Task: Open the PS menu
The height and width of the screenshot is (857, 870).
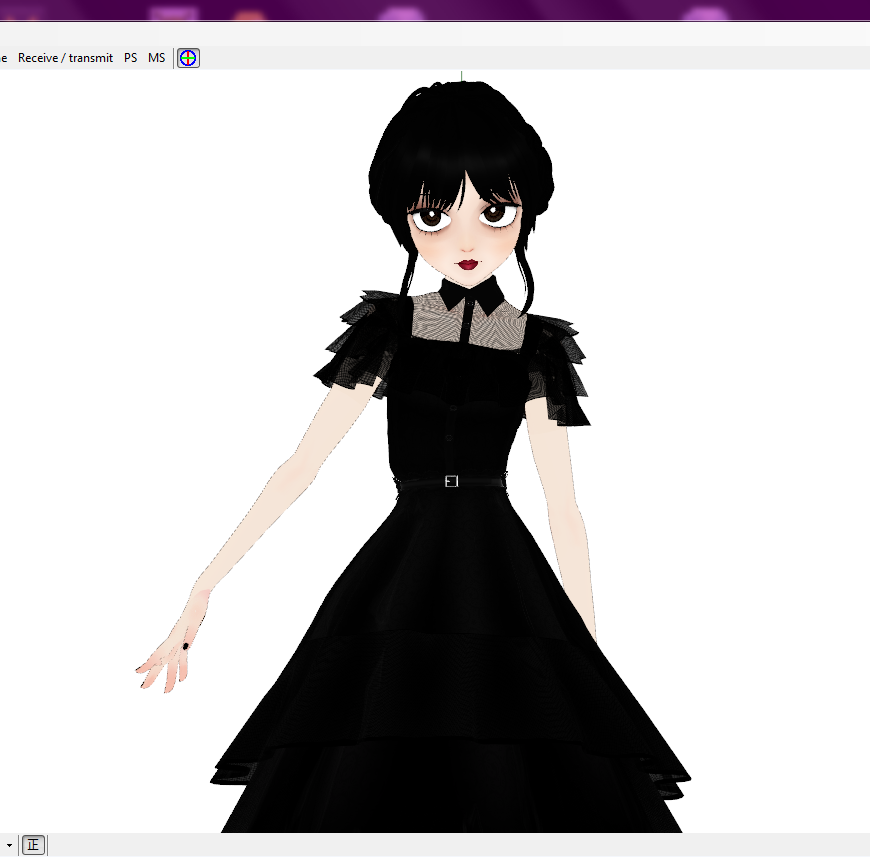Action: point(130,58)
